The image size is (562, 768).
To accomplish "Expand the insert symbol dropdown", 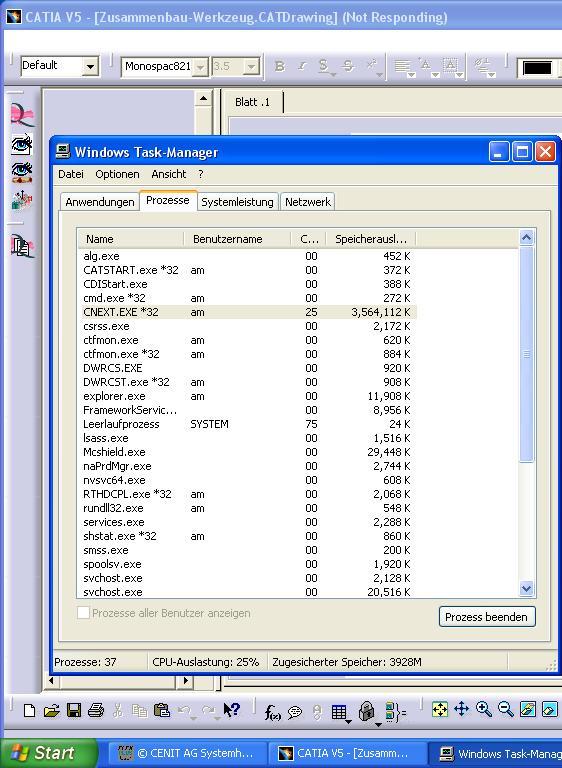I will [x=491, y=75].
